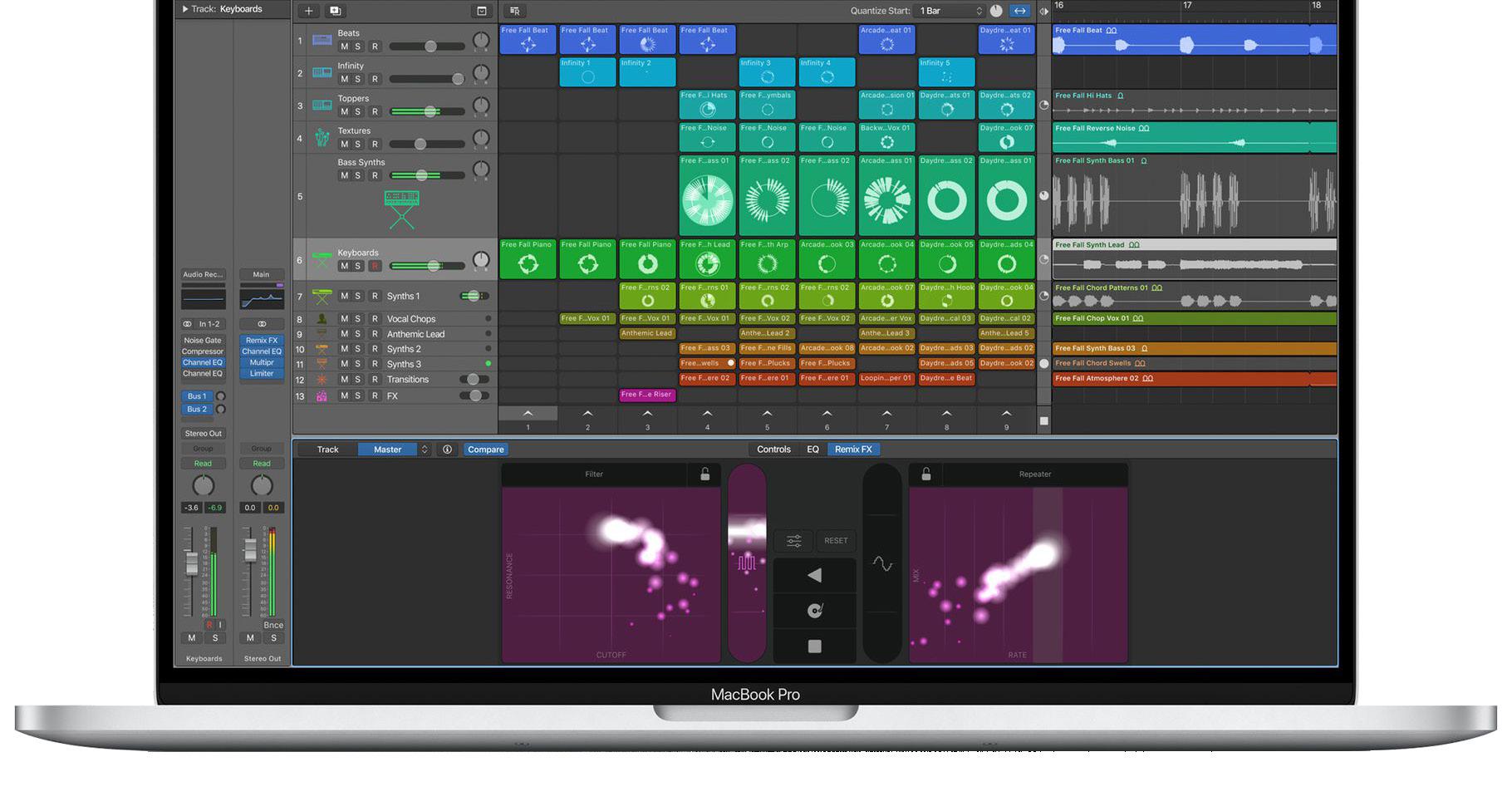Image resolution: width=1512 pixels, height=801 pixels.
Task: Open the track header options icon
Action: coord(481,11)
